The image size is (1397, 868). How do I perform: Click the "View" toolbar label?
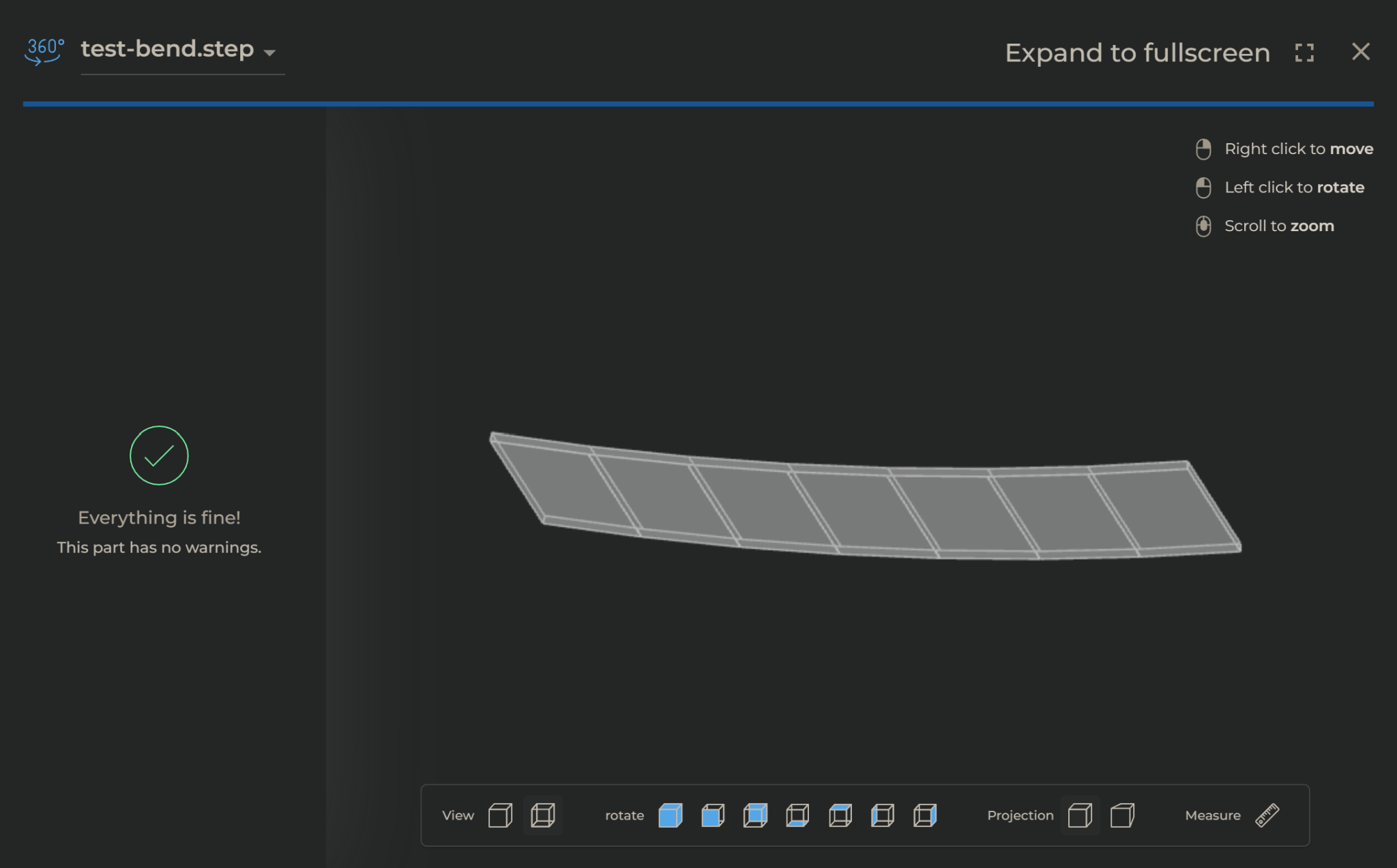[458, 815]
